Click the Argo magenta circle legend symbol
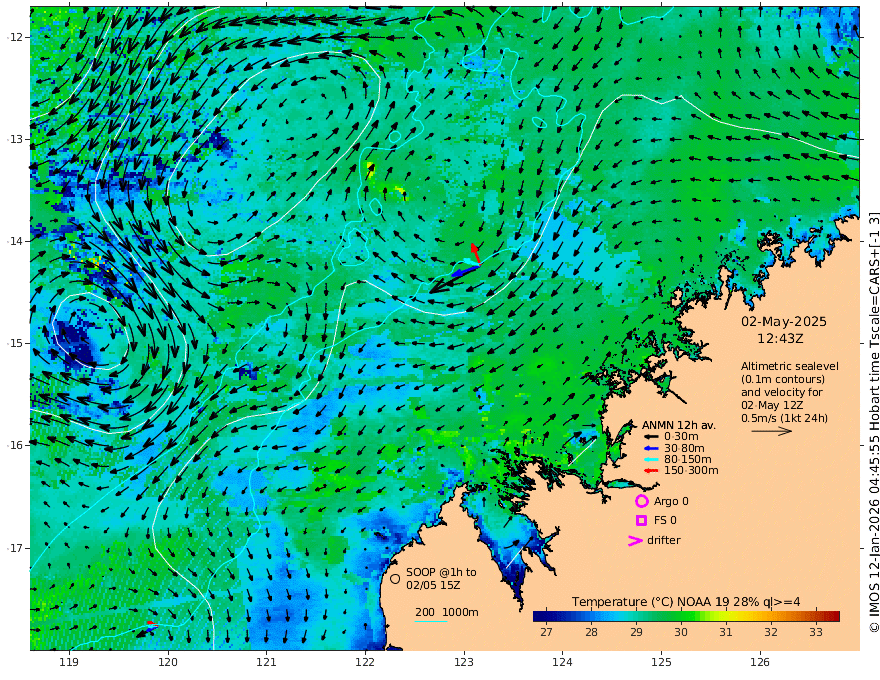This screenshot has width=880, height=680. point(641,501)
